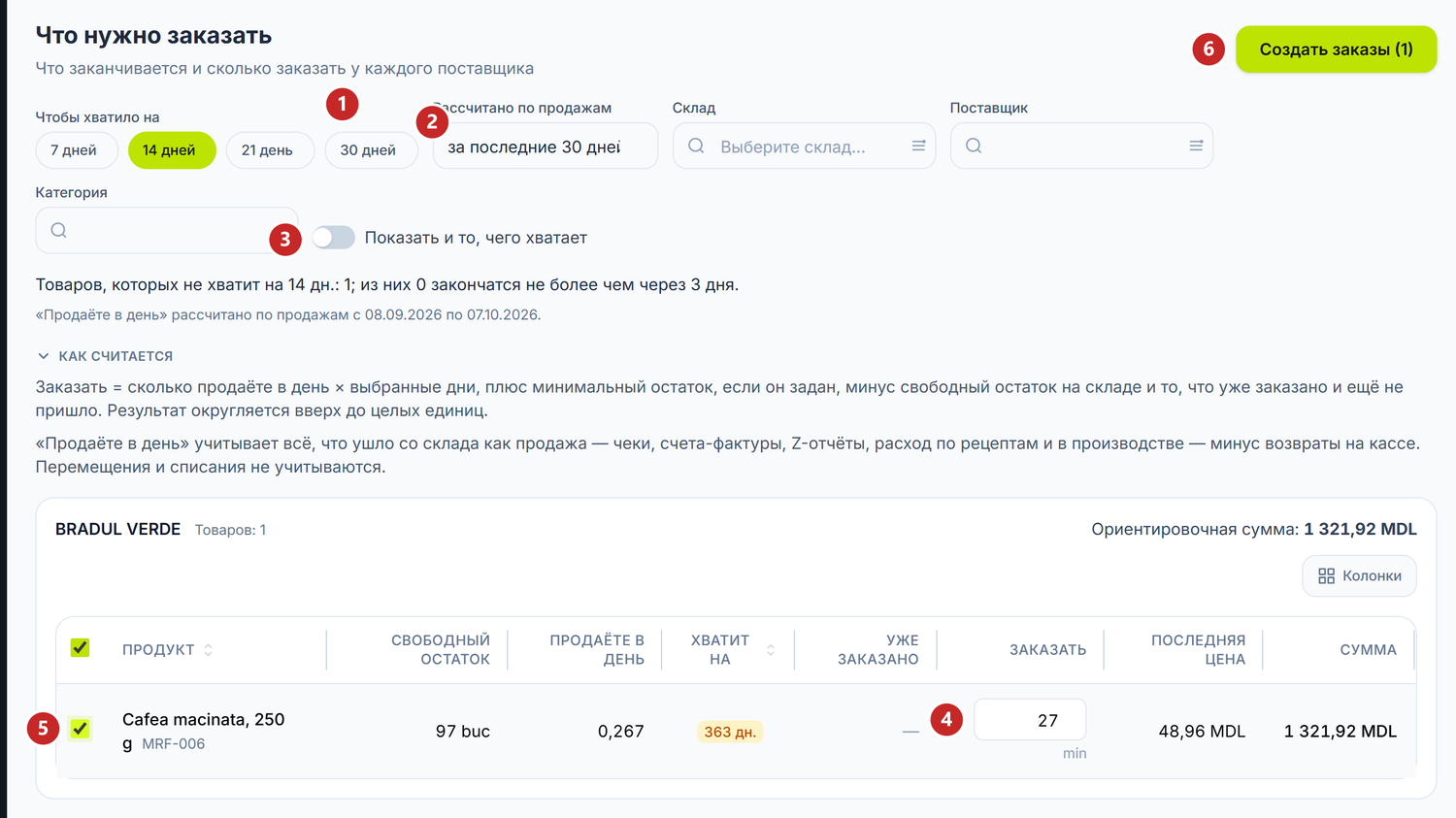Edit the Заказать quantity field showing 27

pos(1030,720)
